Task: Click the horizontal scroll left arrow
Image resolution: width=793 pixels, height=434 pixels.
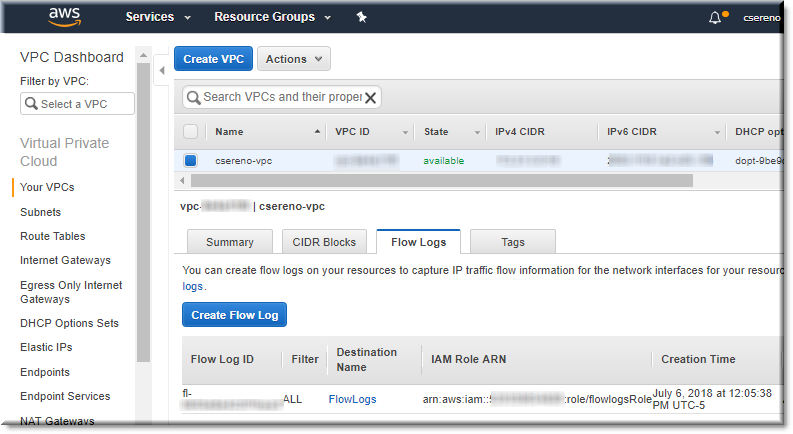Action: coord(182,180)
